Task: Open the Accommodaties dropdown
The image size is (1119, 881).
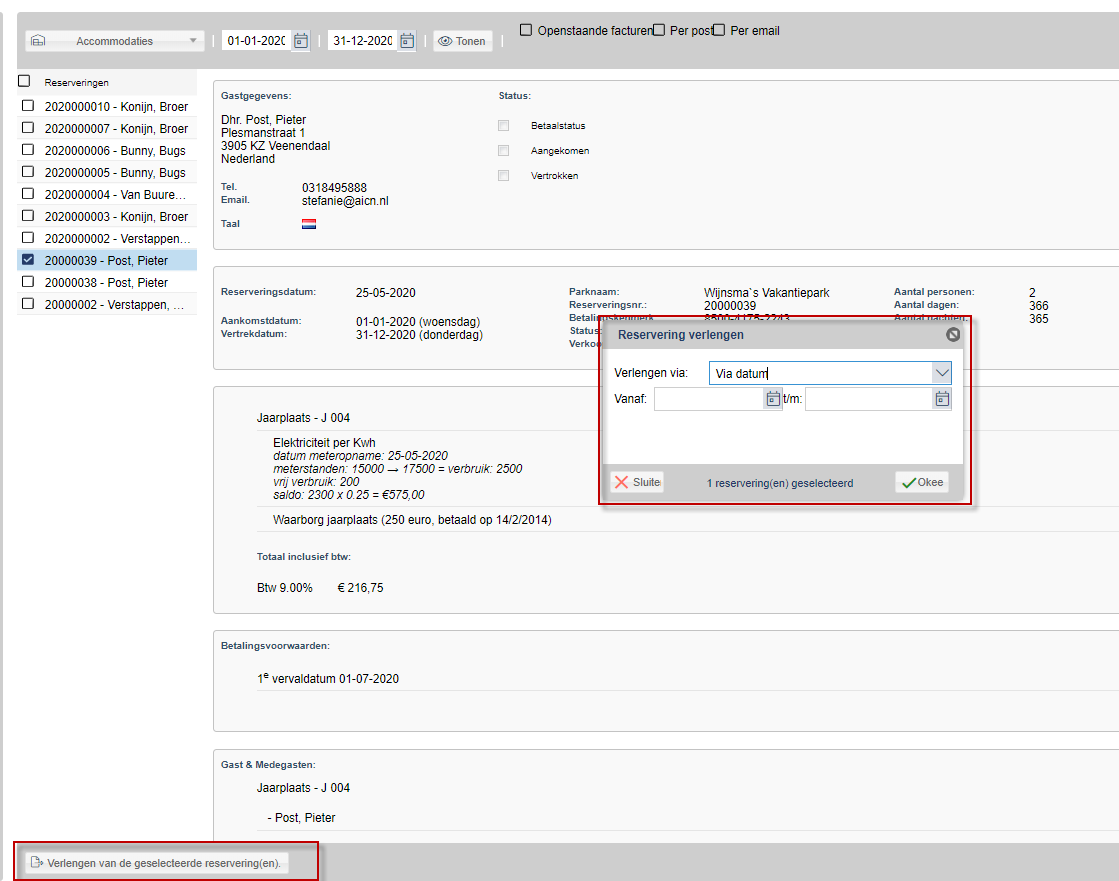Action: (x=115, y=41)
